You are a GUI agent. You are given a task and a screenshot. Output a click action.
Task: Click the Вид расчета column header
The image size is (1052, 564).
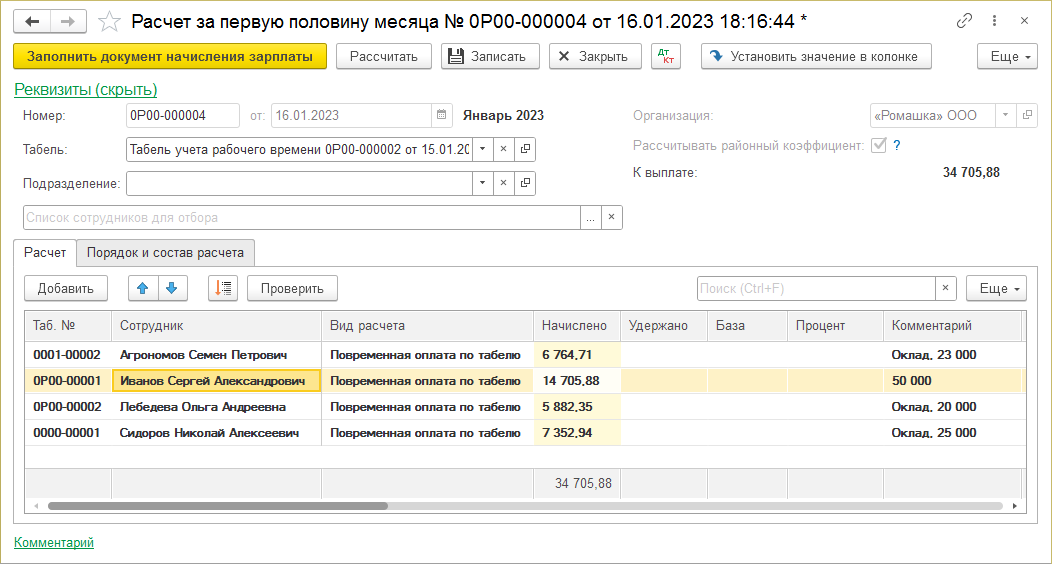[427, 326]
